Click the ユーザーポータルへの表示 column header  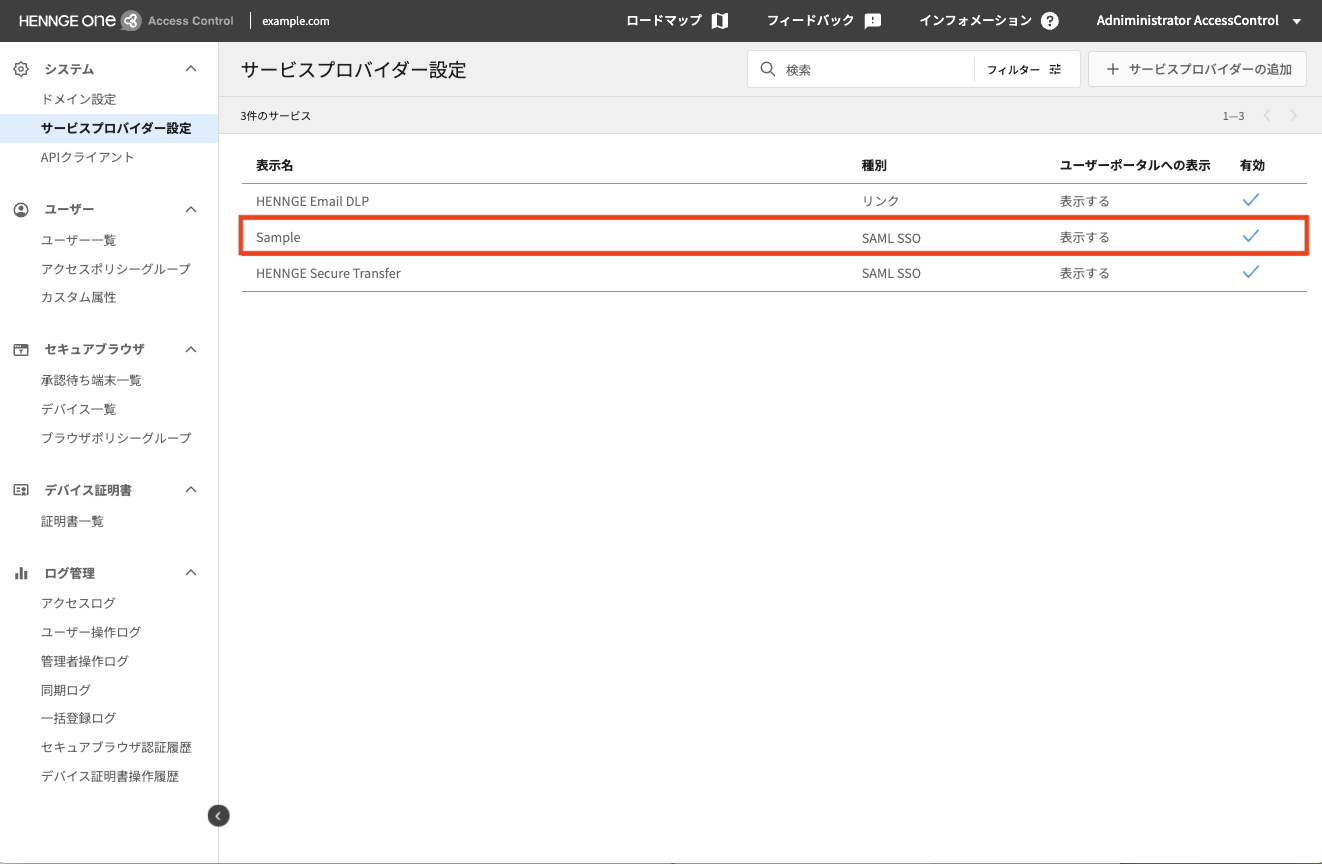click(1135, 165)
